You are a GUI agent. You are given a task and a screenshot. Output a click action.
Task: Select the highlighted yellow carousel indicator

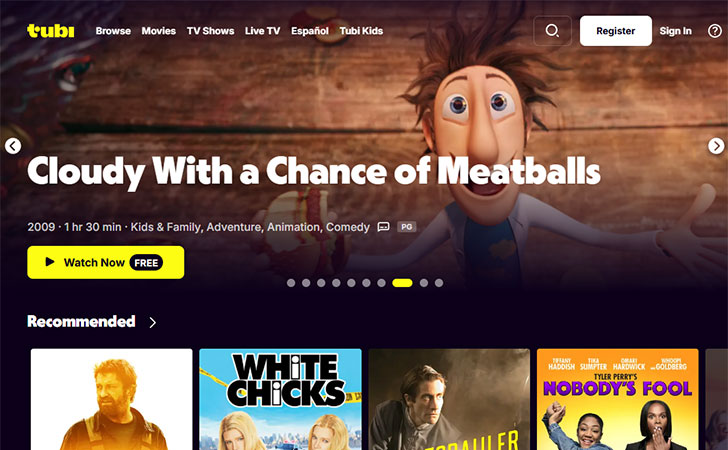[402, 283]
